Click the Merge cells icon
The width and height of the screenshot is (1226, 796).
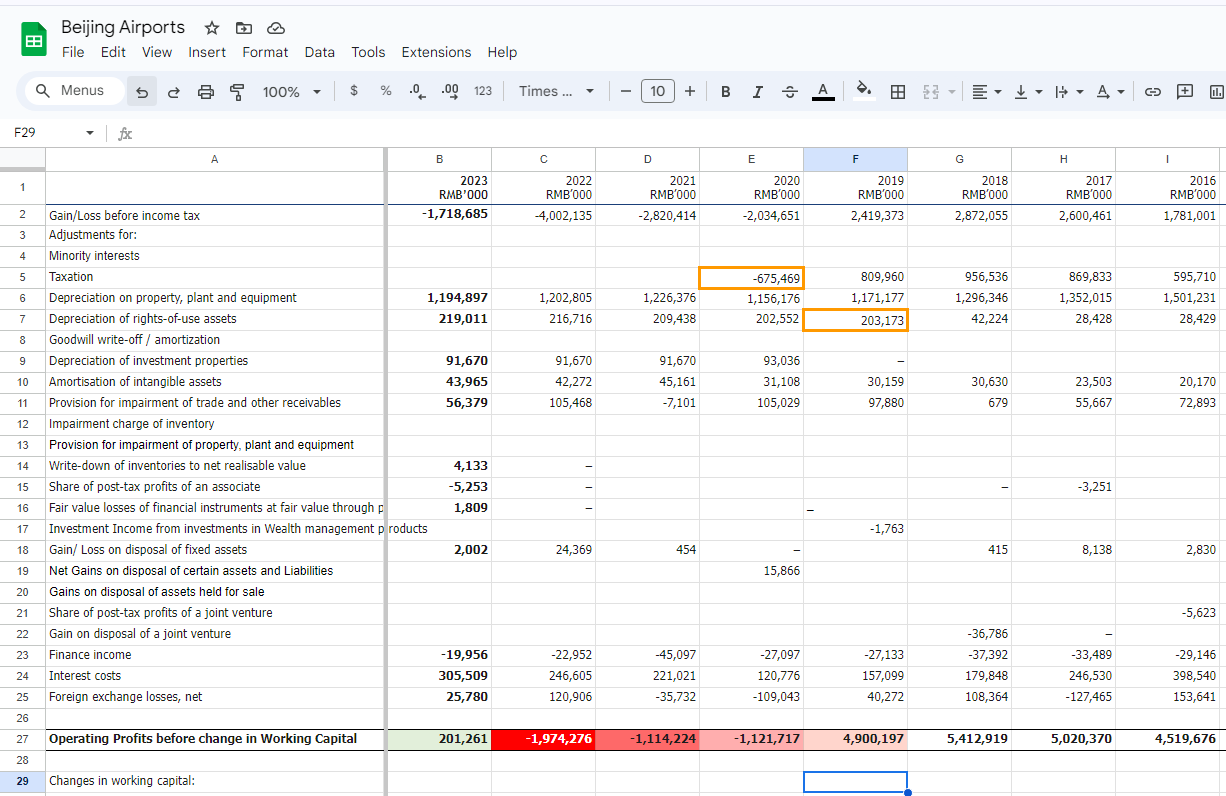[930, 91]
